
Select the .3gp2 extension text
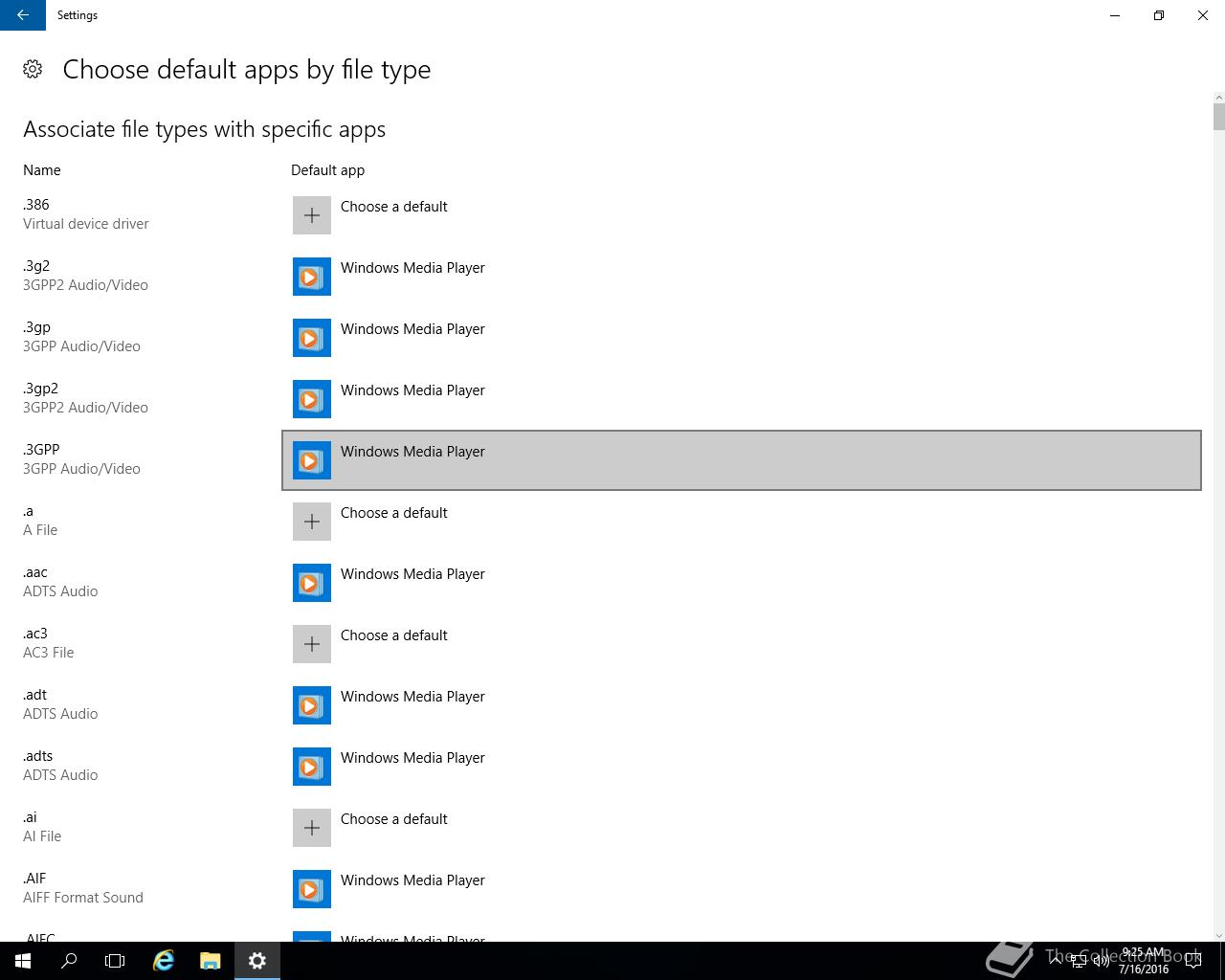pos(41,389)
